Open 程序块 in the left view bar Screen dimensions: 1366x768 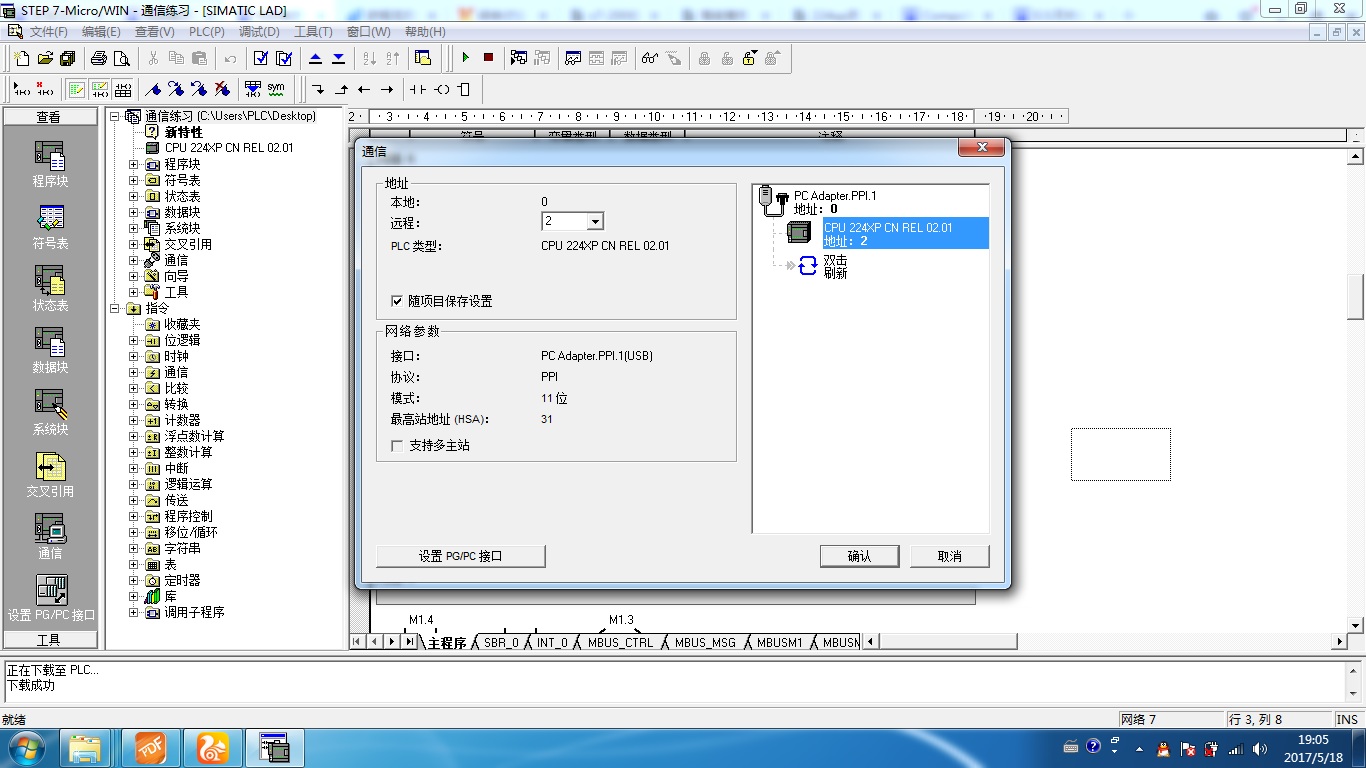pos(50,163)
